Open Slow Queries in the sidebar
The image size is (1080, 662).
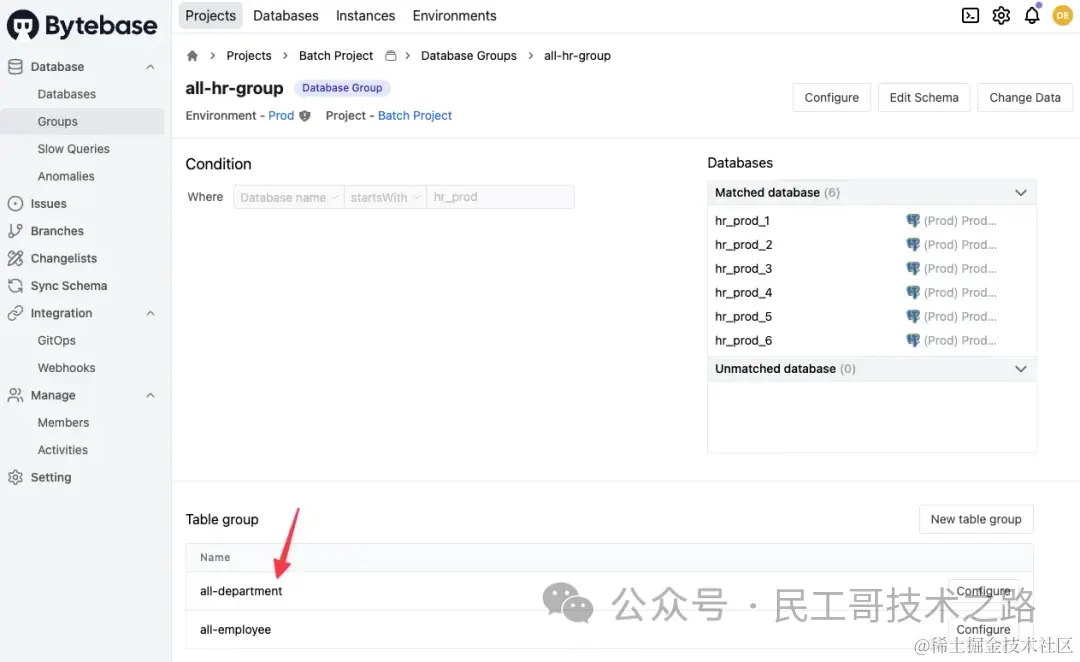point(74,149)
